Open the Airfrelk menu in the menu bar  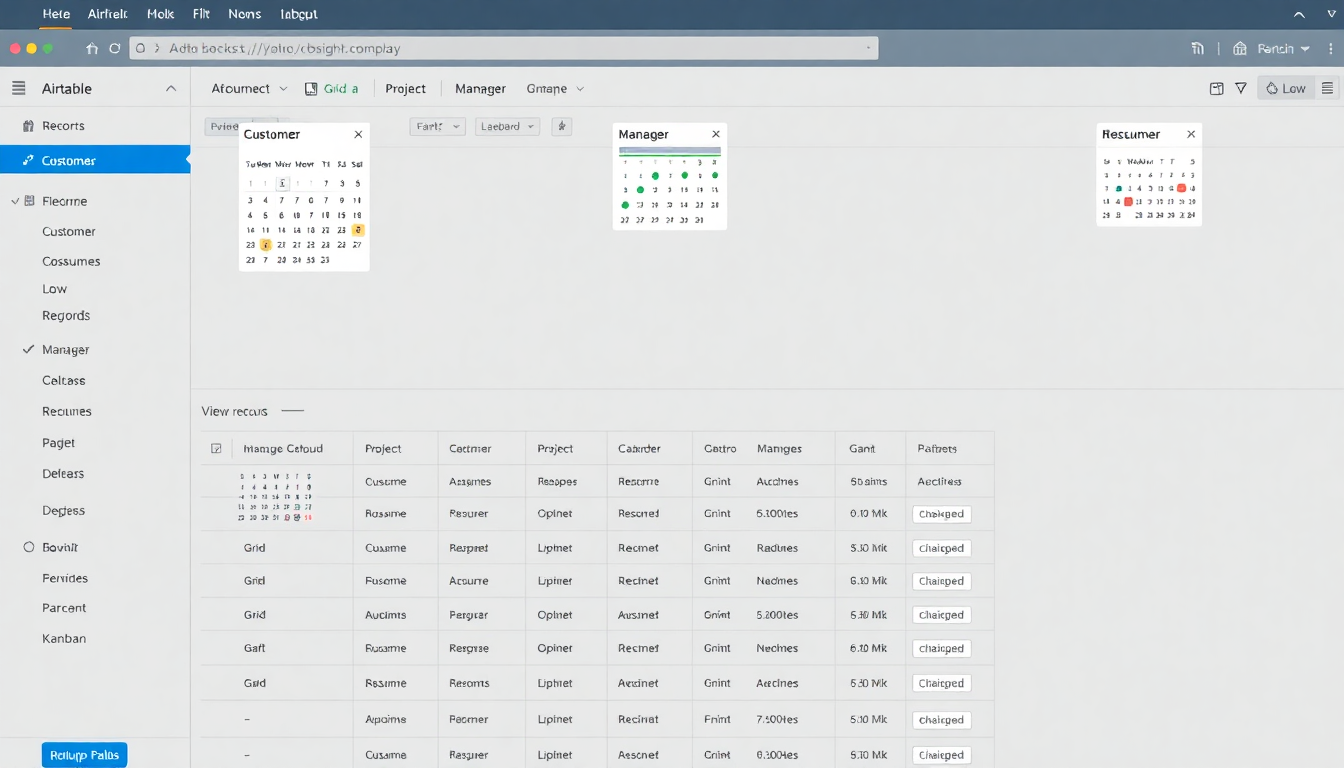(x=107, y=14)
